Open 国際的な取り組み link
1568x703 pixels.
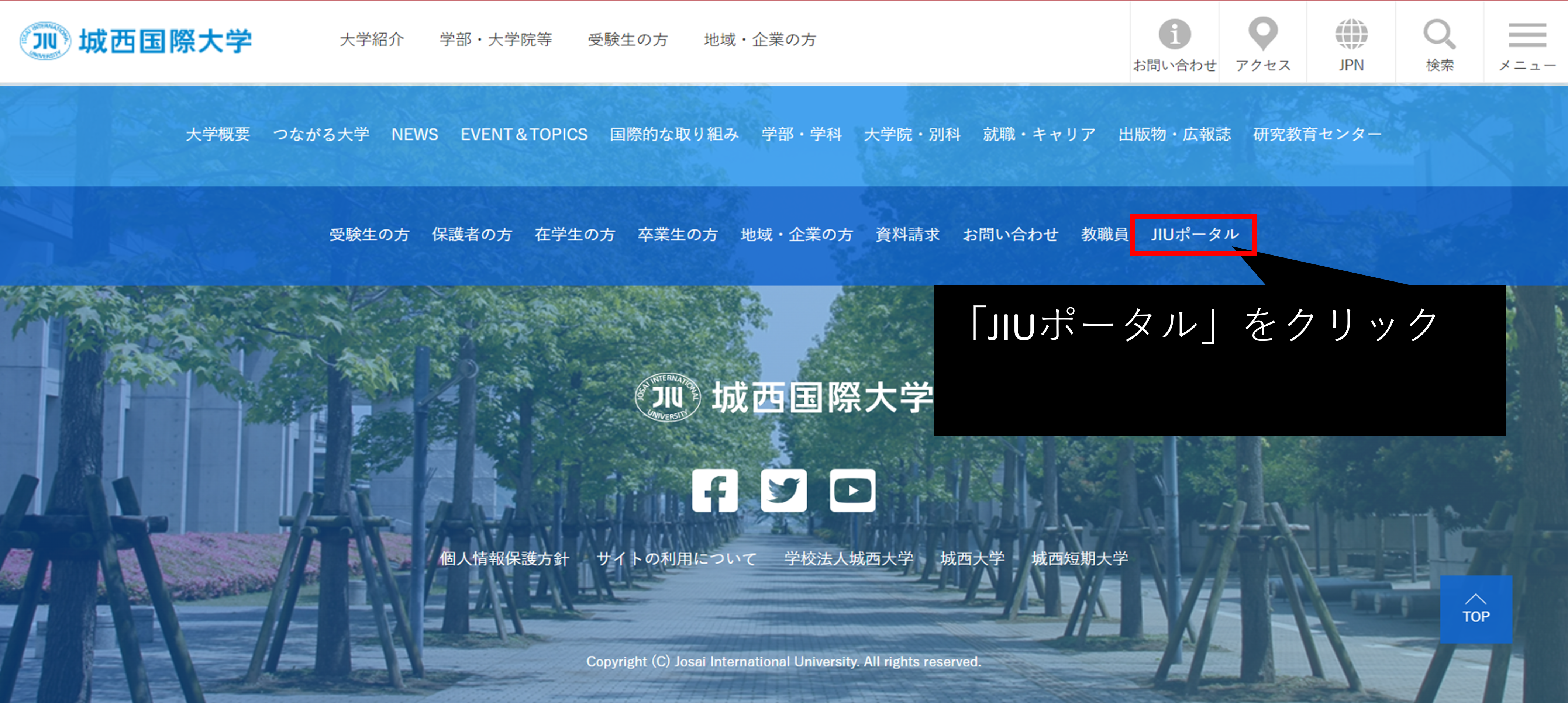click(675, 134)
